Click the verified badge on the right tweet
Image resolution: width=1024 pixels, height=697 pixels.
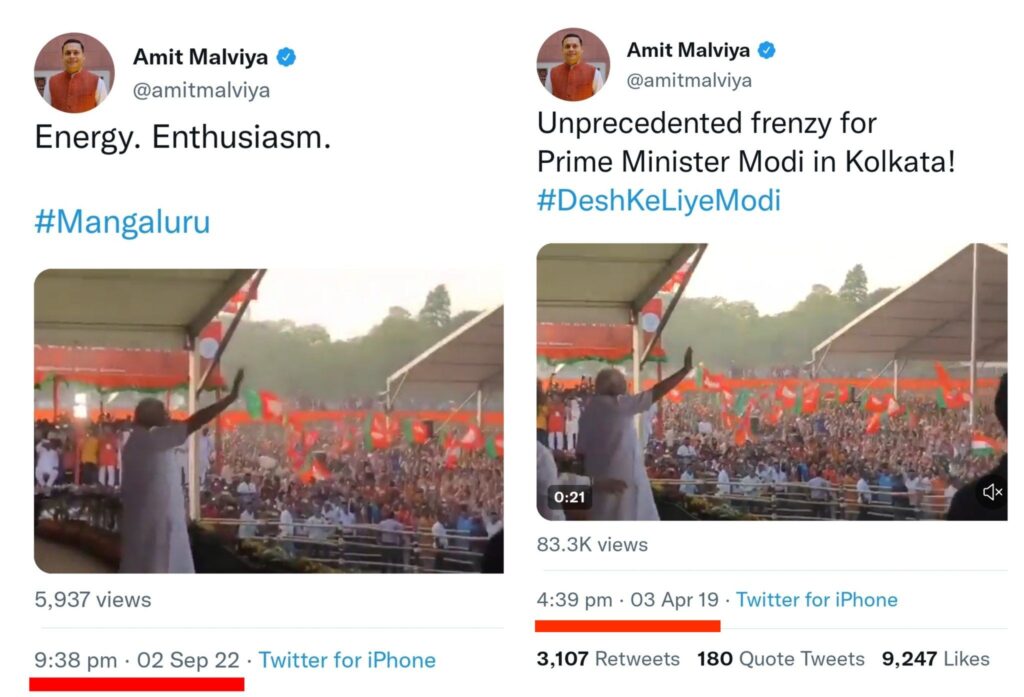[767, 50]
